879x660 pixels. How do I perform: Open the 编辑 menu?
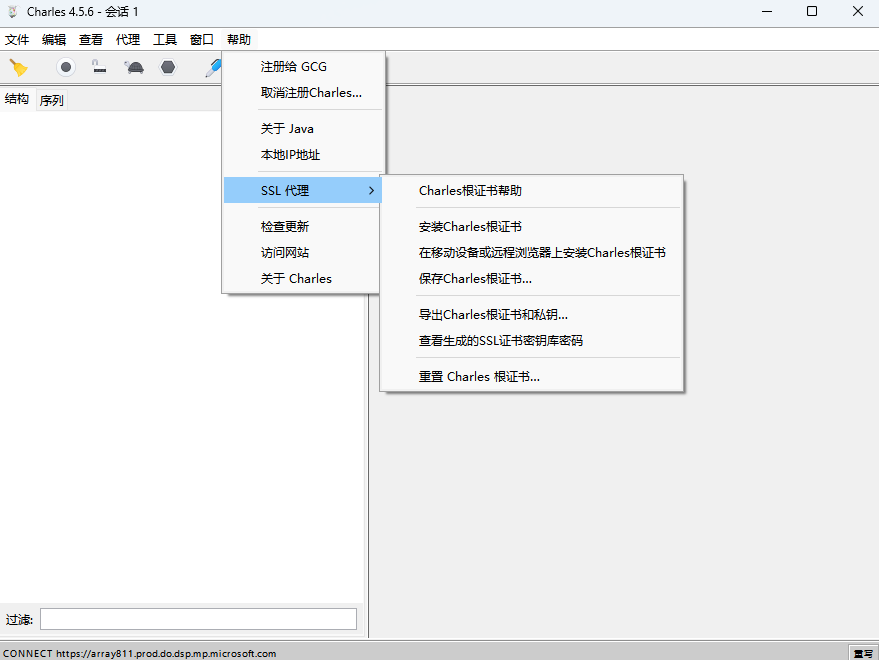[54, 40]
